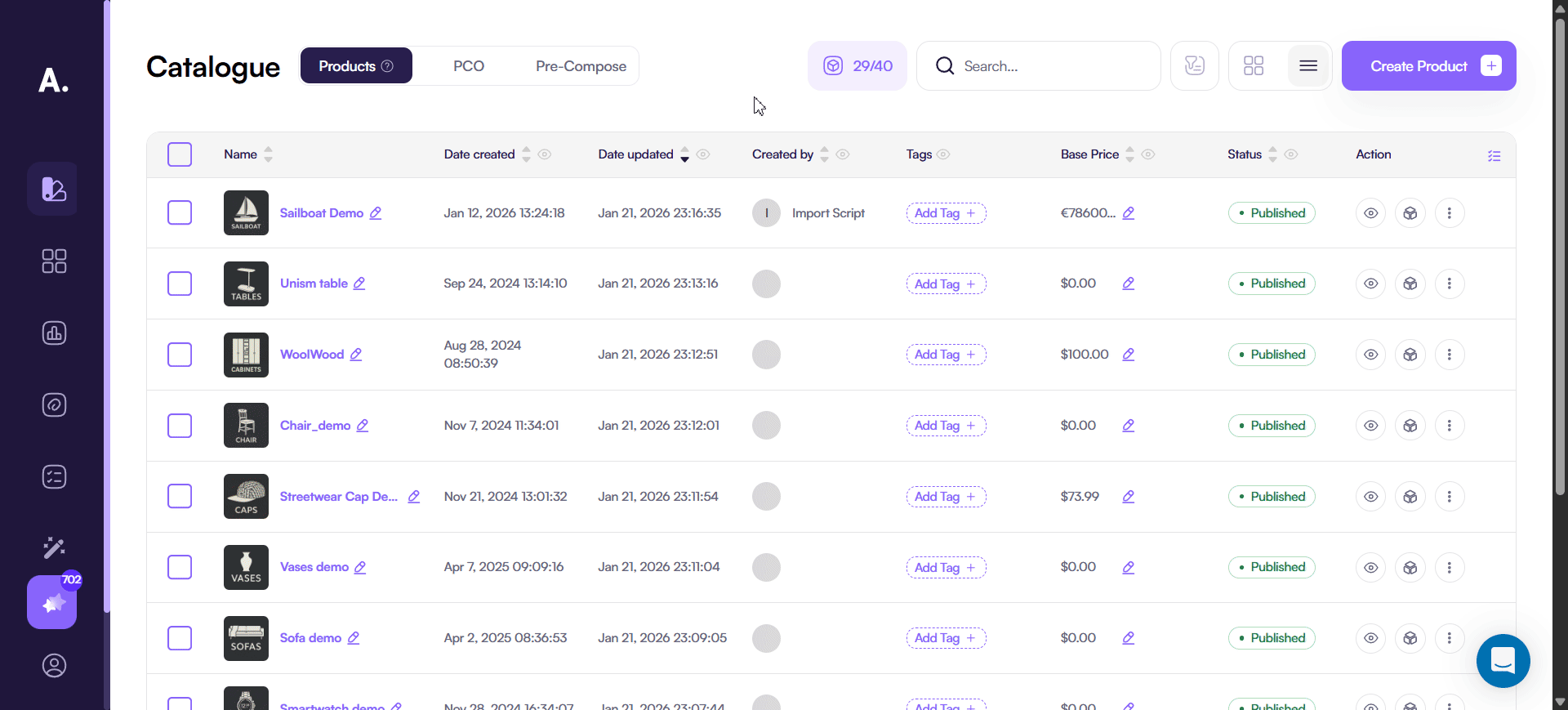
Task: Click the 3D cube icon for Unism table
Action: point(1410,284)
